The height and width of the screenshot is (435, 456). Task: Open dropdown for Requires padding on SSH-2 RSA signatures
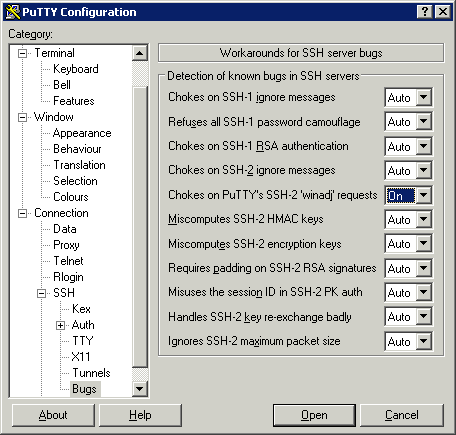tap(424, 268)
